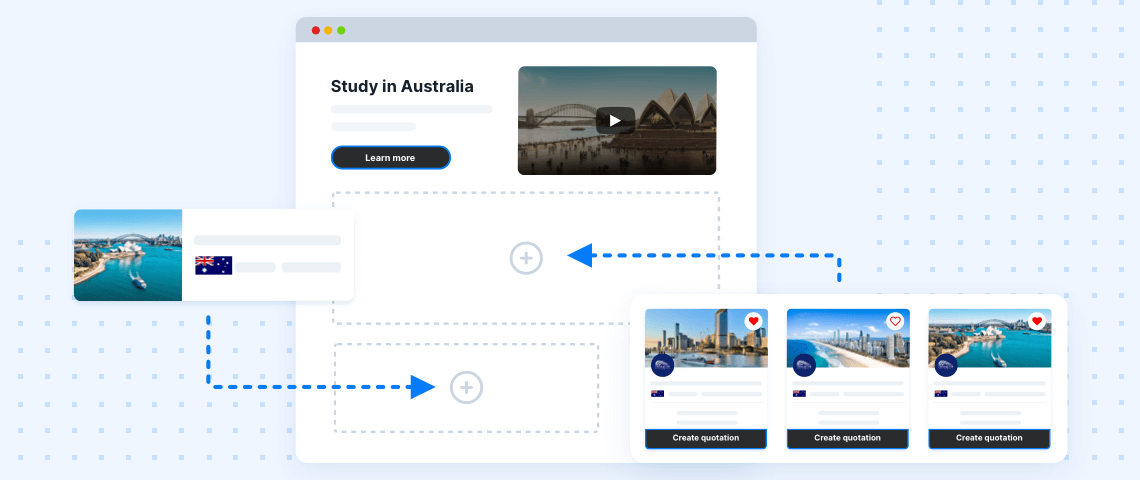Click the green window maximize dot
The image size is (1140, 480).
click(x=341, y=31)
